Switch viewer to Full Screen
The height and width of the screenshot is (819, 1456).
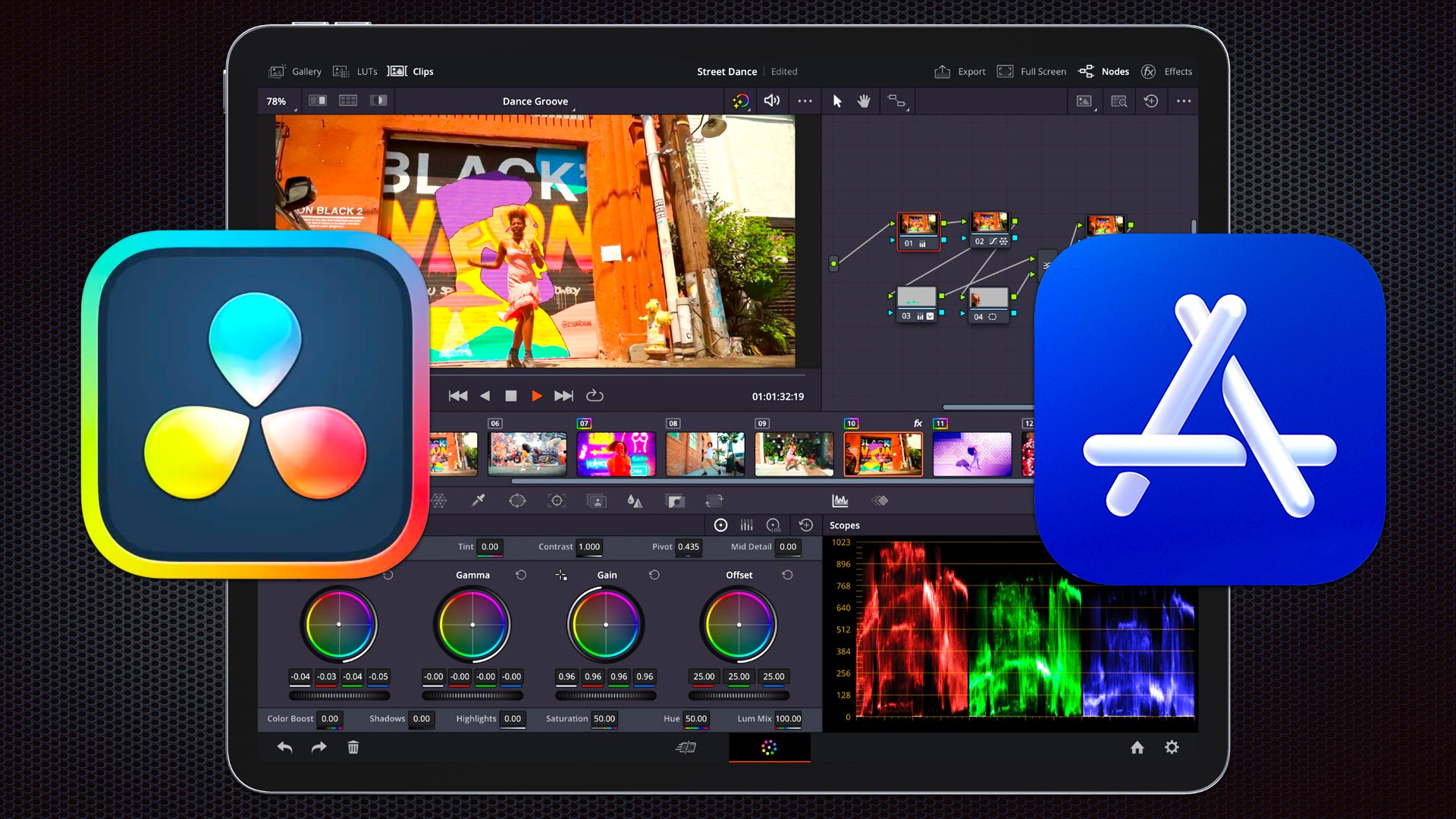[x=1031, y=71]
